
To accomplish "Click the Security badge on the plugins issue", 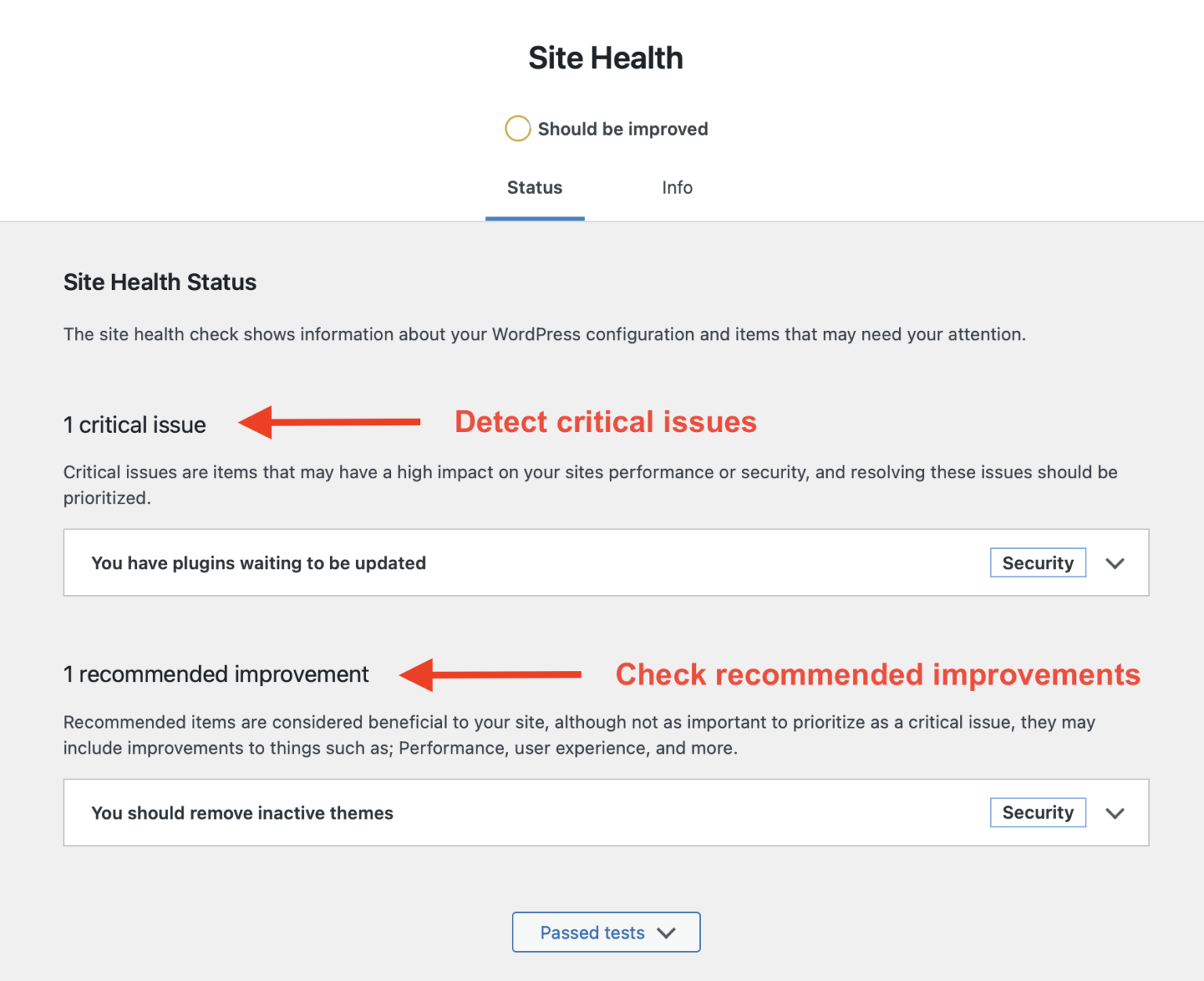I will pyautogui.click(x=1037, y=562).
